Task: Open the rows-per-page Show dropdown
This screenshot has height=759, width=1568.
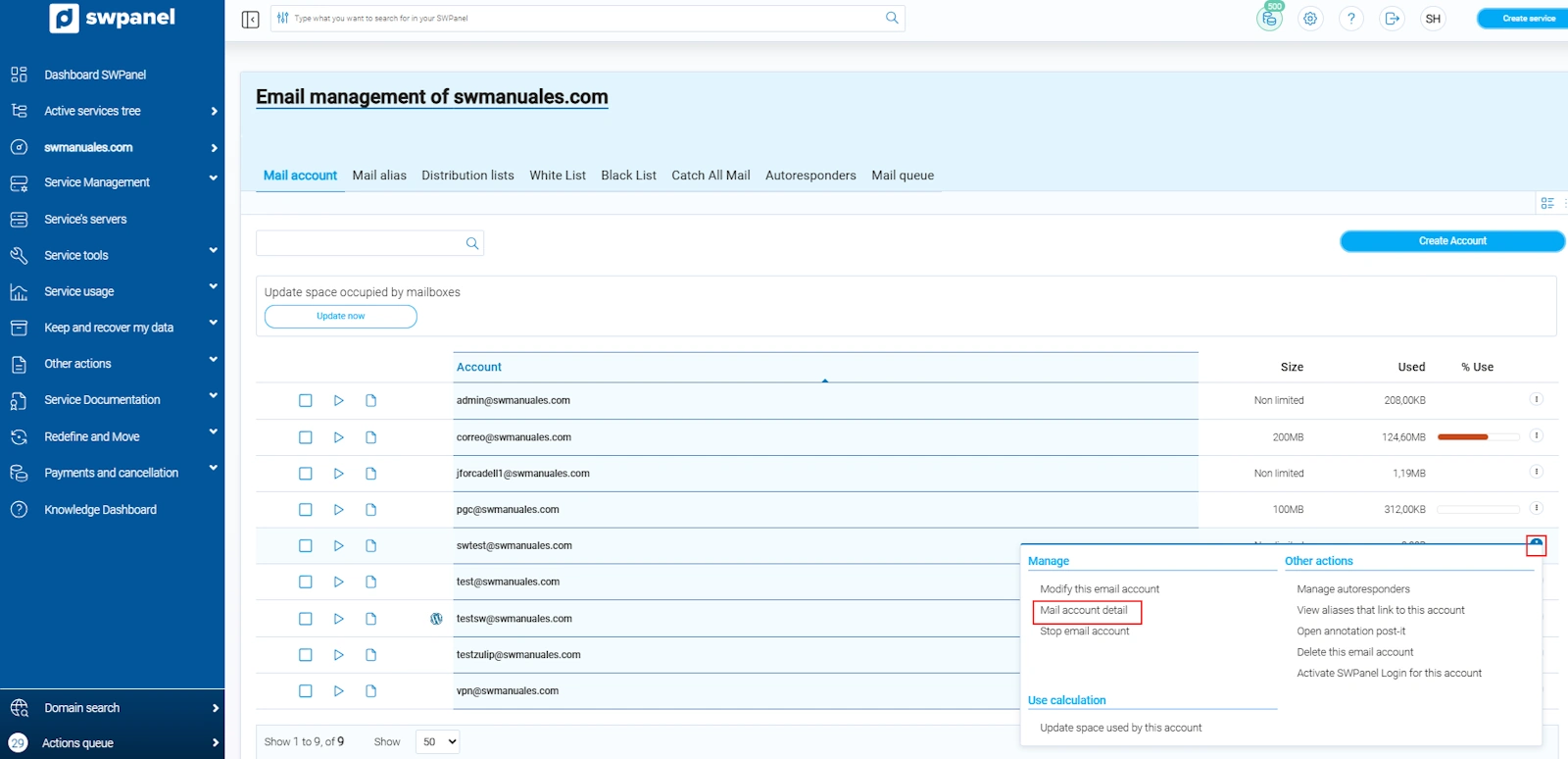Action: [438, 742]
